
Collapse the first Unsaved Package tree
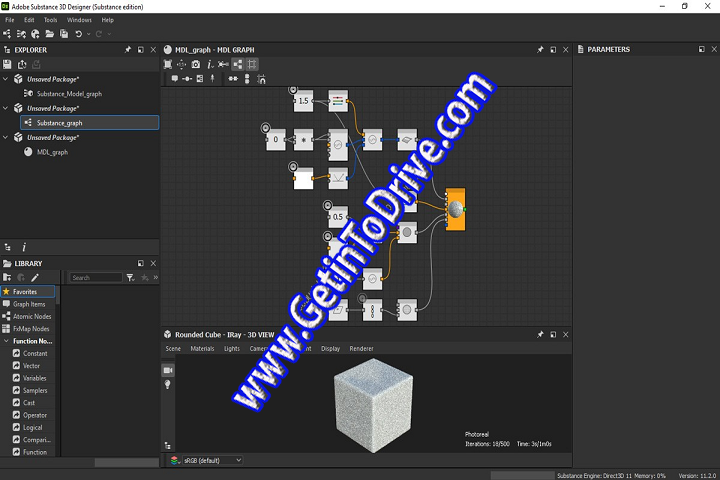tap(6, 79)
